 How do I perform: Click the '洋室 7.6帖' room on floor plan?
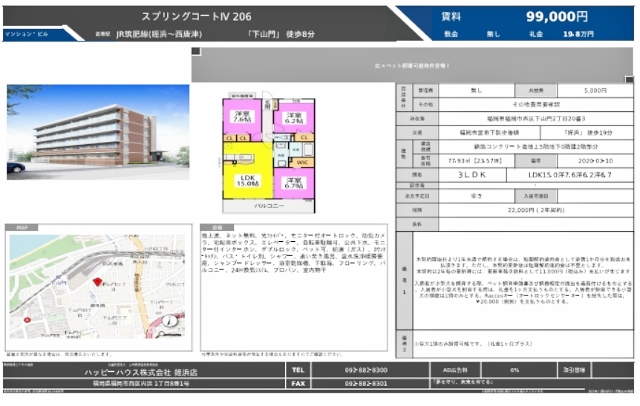point(242,117)
